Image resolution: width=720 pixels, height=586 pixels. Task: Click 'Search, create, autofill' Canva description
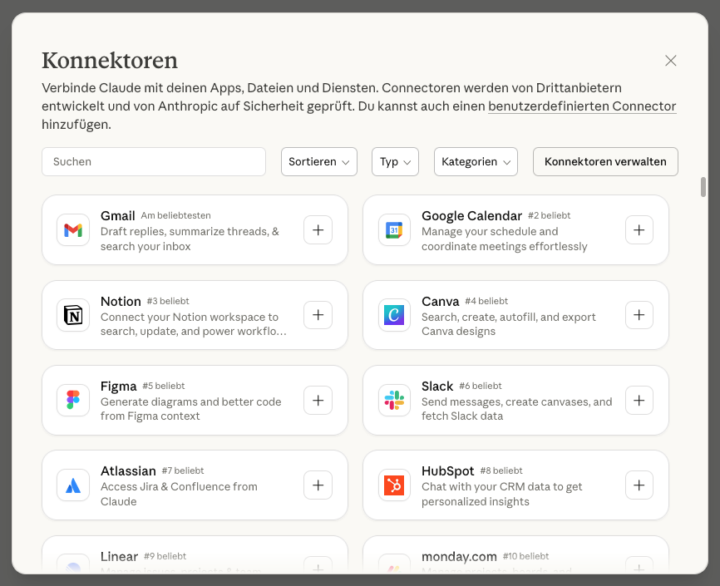point(508,324)
